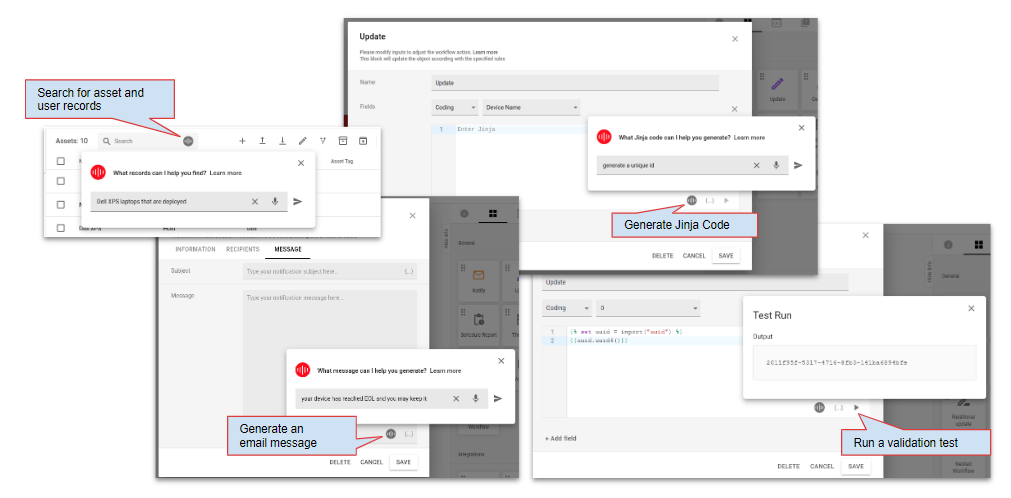The image size is (1011, 498).
Task: Click the notification Subject input field
Action: tap(330, 272)
